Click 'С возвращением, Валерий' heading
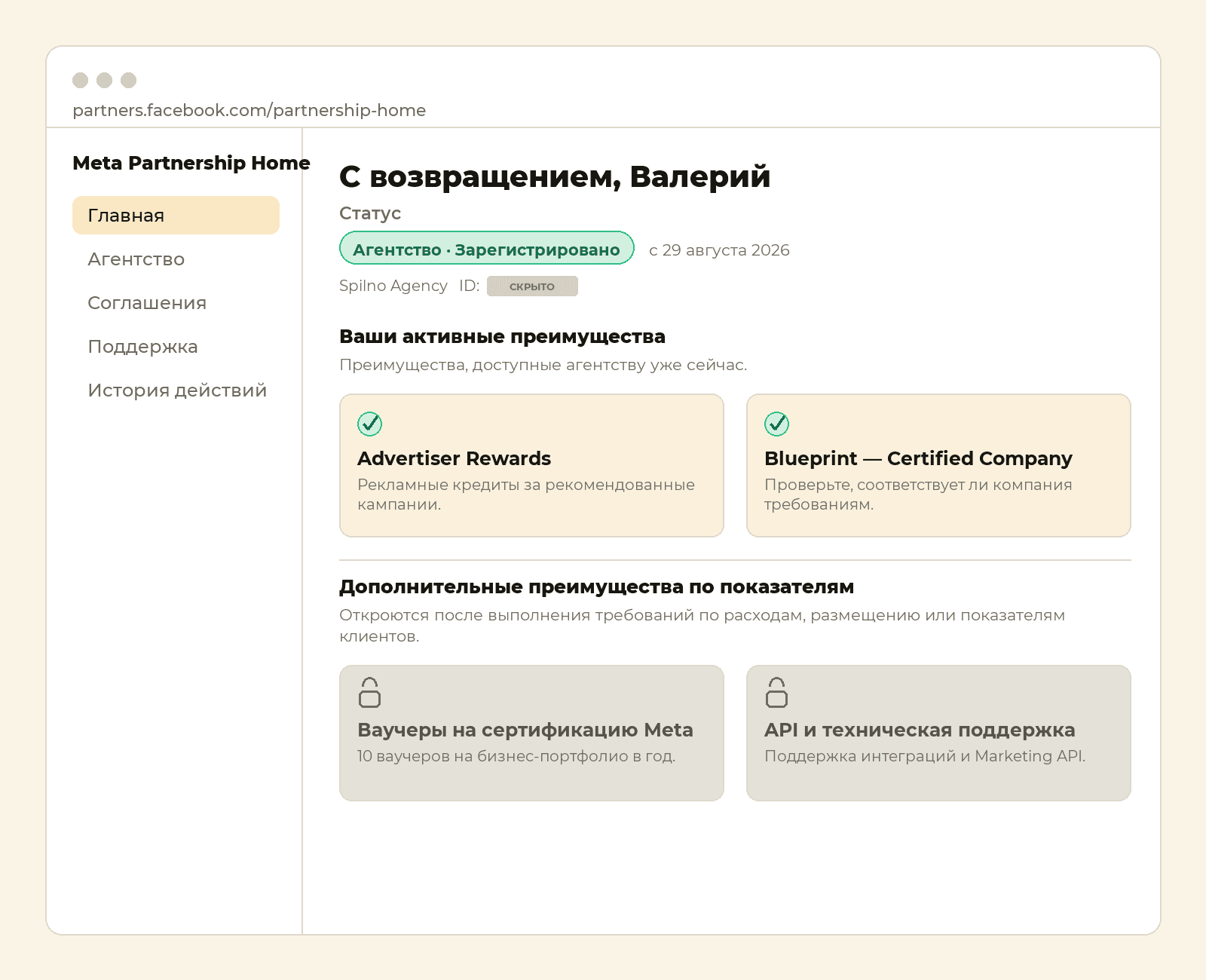The image size is (1206, 980). pyautogui.click(x=555, y=176)
